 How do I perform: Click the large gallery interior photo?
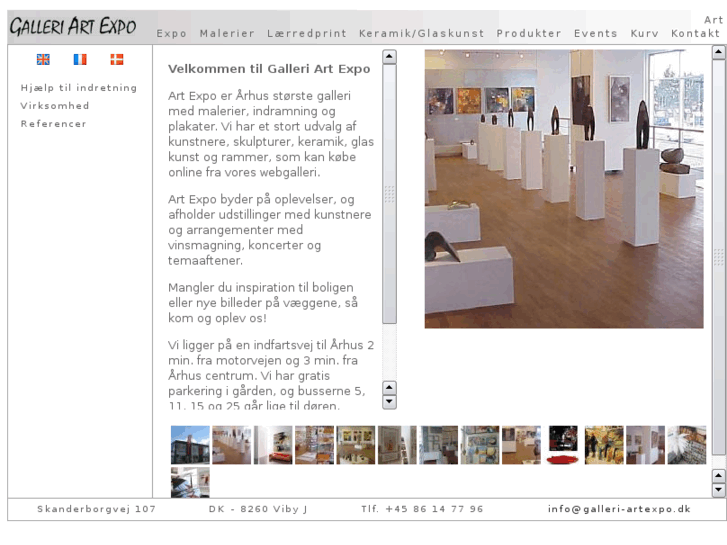pyautogui.click(x=564, y=189)
